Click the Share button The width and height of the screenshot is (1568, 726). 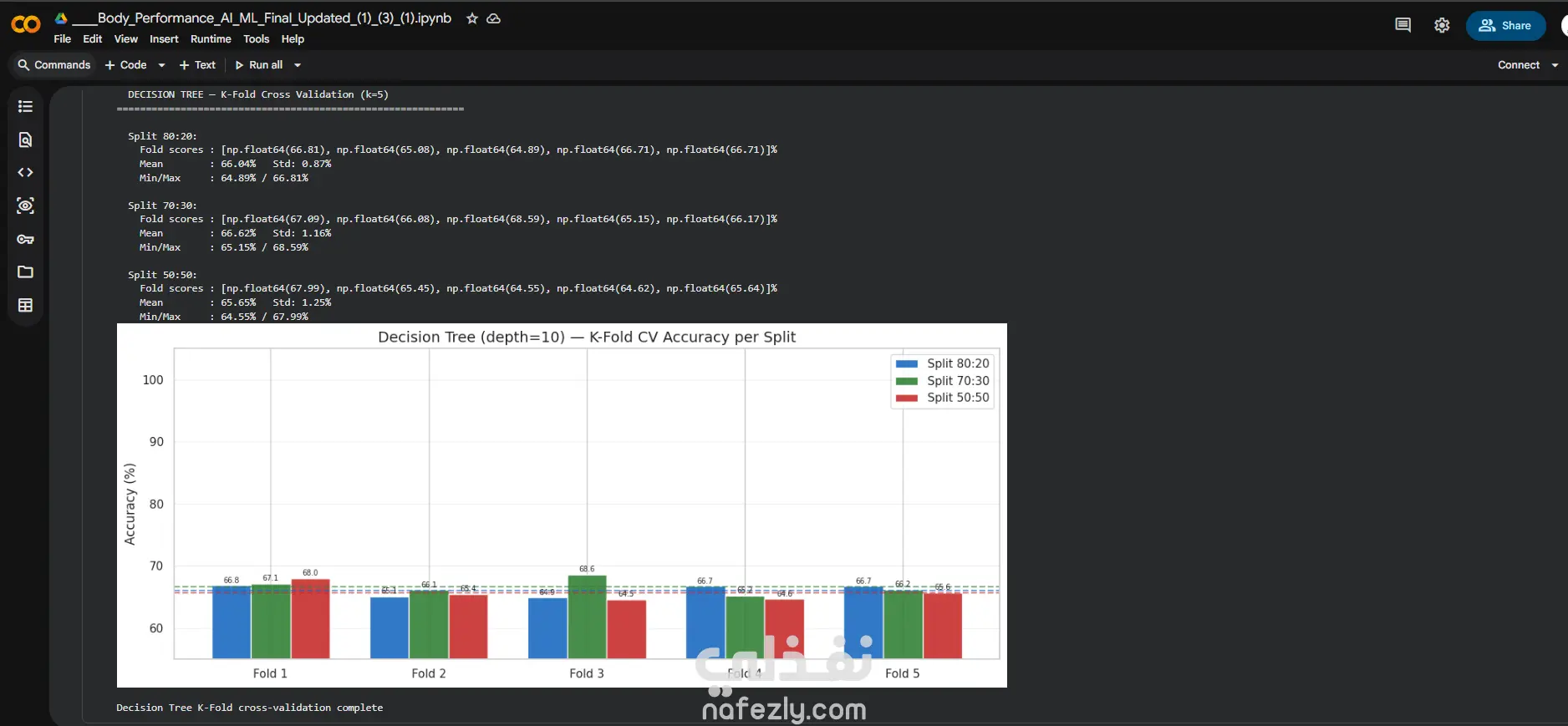coord(1505,26)
